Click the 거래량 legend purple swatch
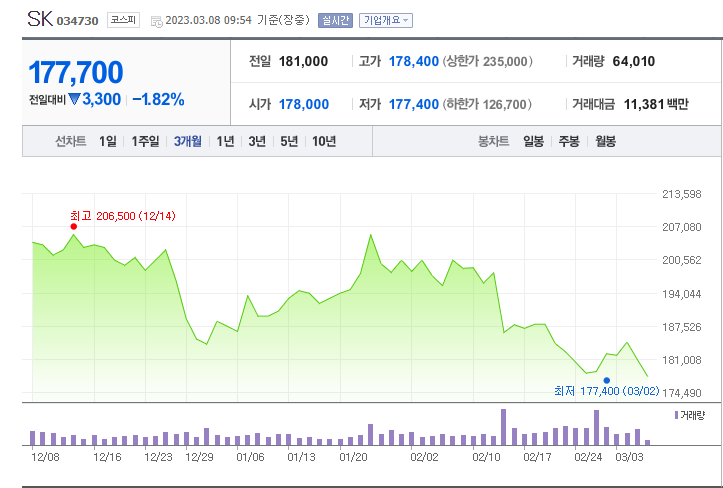The image size is (723, 488). (676, 415)
